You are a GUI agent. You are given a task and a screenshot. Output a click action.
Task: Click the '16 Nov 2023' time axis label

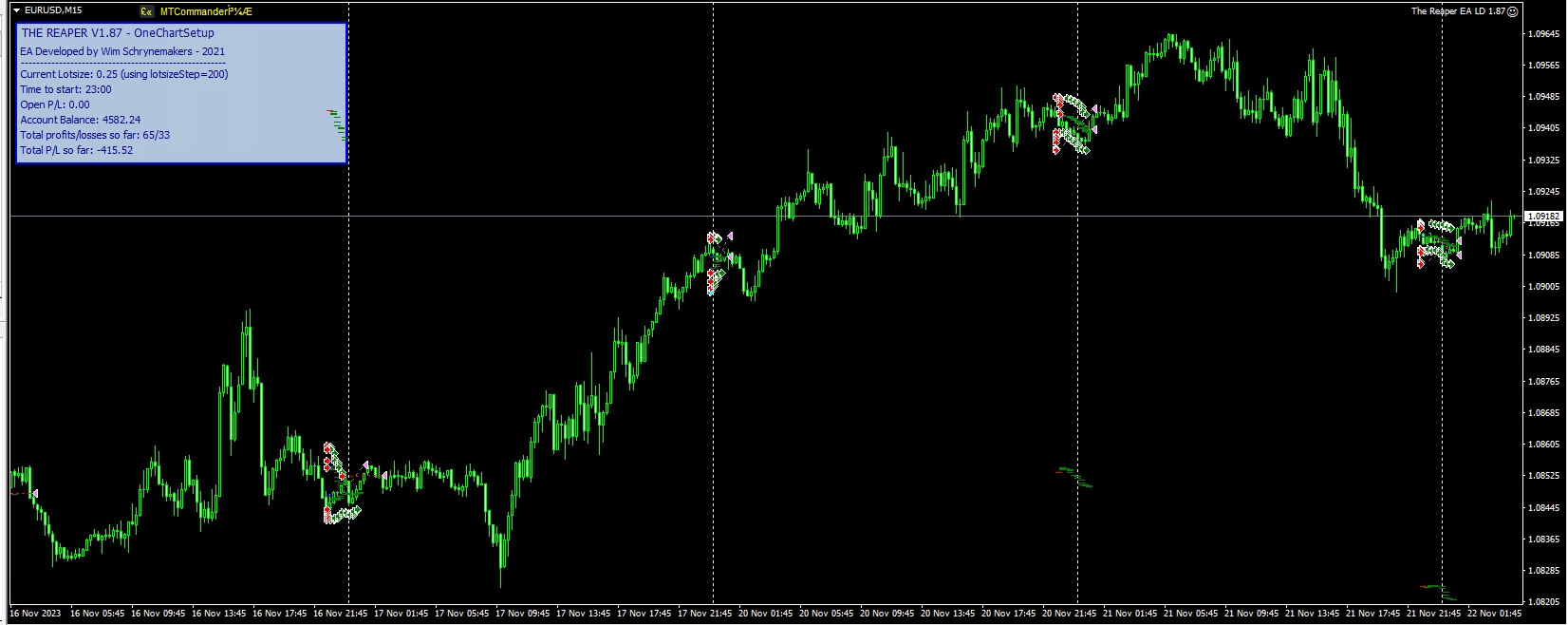point(35,613)
